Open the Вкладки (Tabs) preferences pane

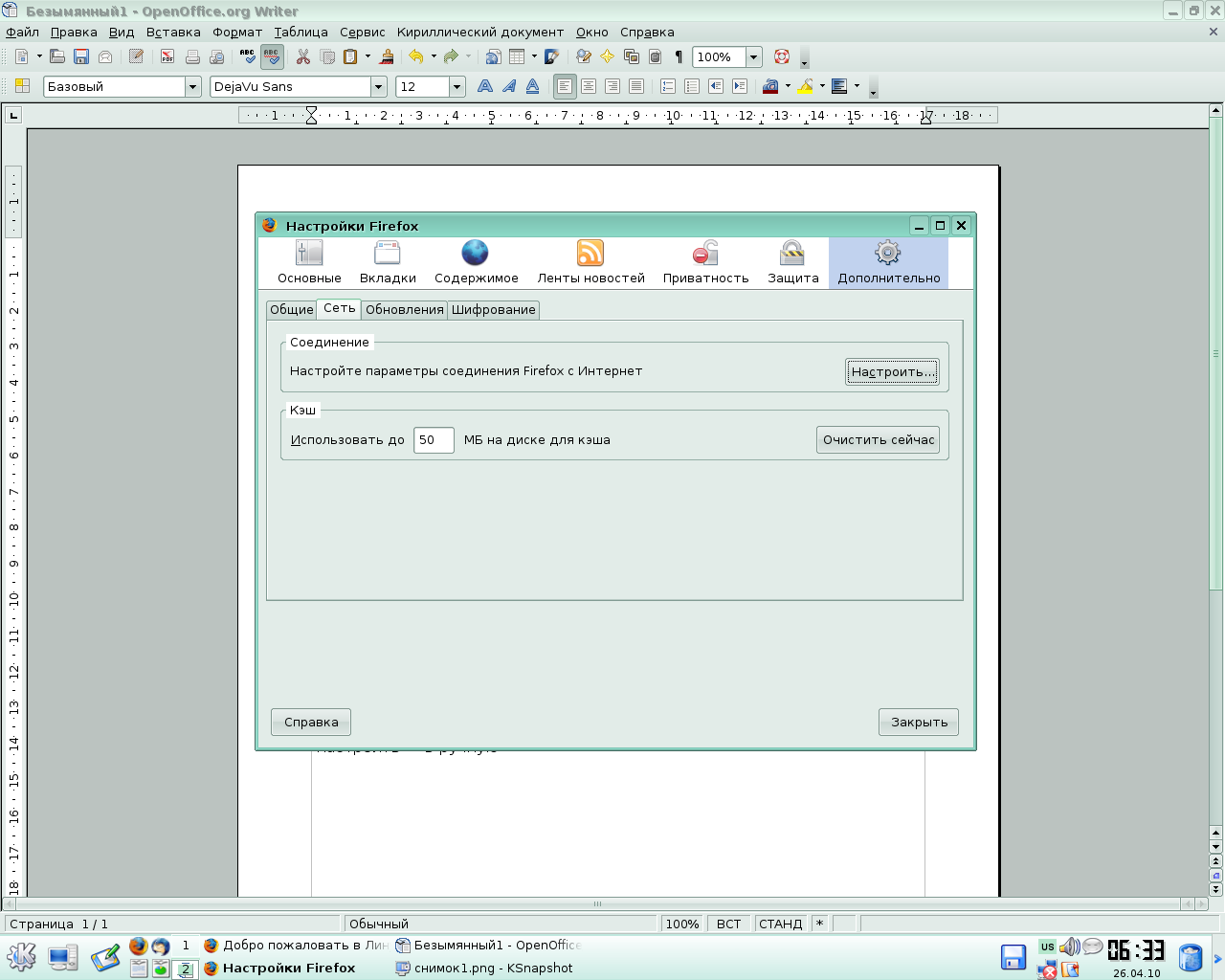tap(388, 262)
